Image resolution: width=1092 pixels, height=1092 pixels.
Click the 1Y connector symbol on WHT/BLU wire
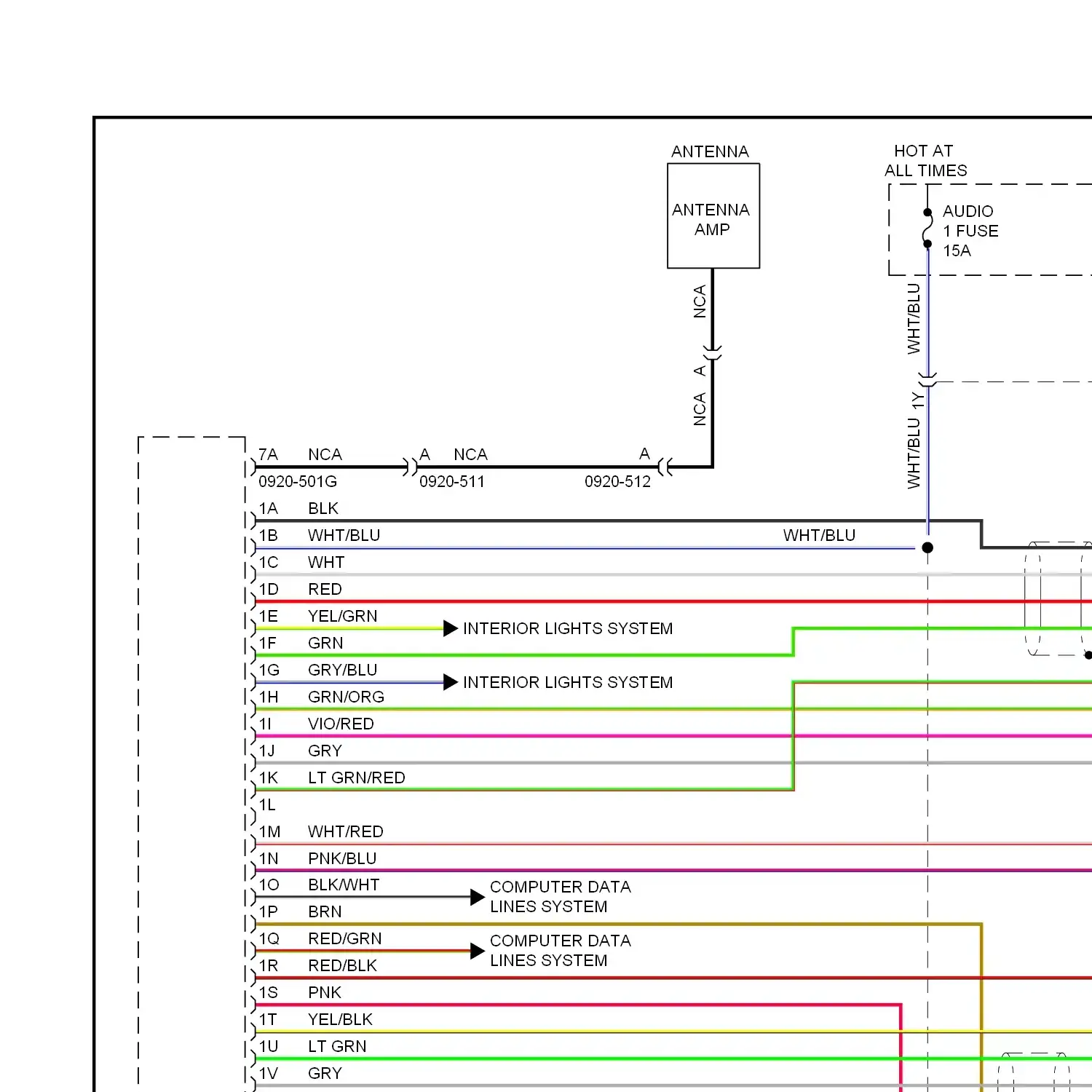coord(927,381)
